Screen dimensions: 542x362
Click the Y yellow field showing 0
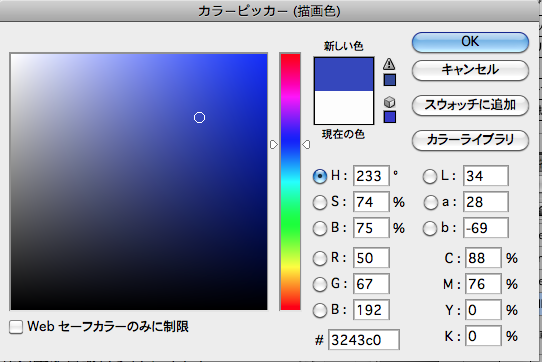click(x=483, y=310)
